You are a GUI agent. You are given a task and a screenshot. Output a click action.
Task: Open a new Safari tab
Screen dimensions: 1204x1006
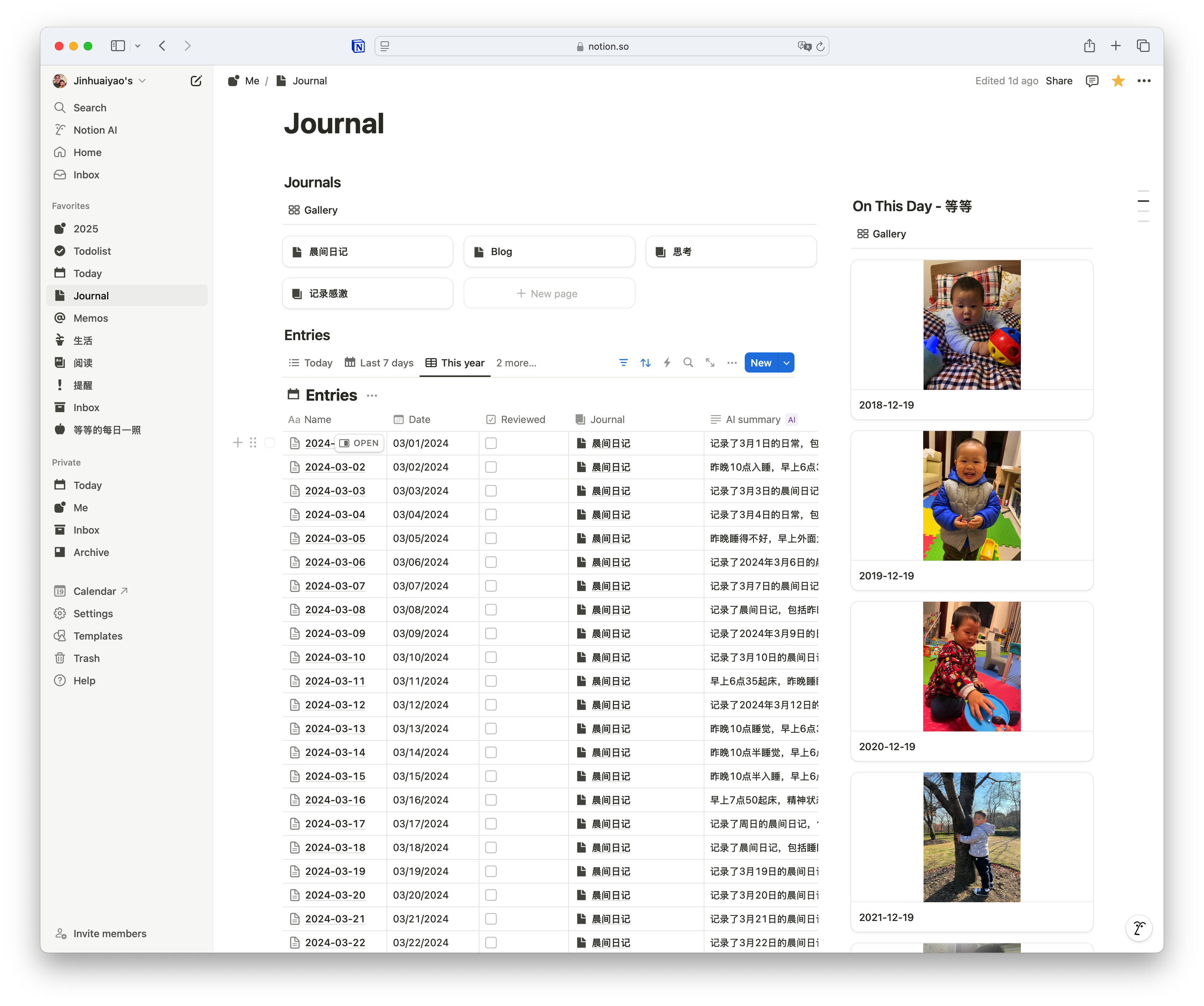pos(1116,46)
